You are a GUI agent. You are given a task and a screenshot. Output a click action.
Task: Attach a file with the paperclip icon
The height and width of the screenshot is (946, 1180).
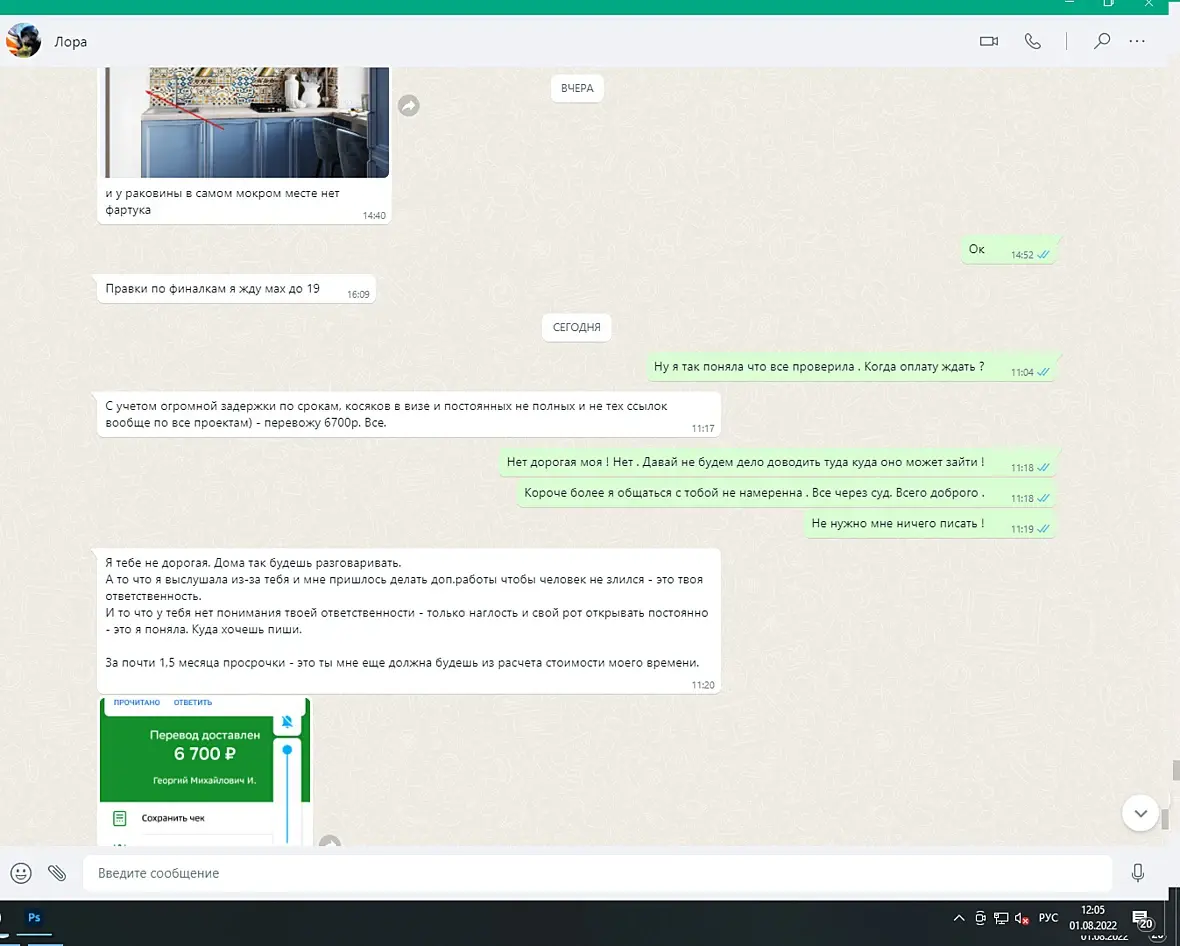(x=57, y=873)
